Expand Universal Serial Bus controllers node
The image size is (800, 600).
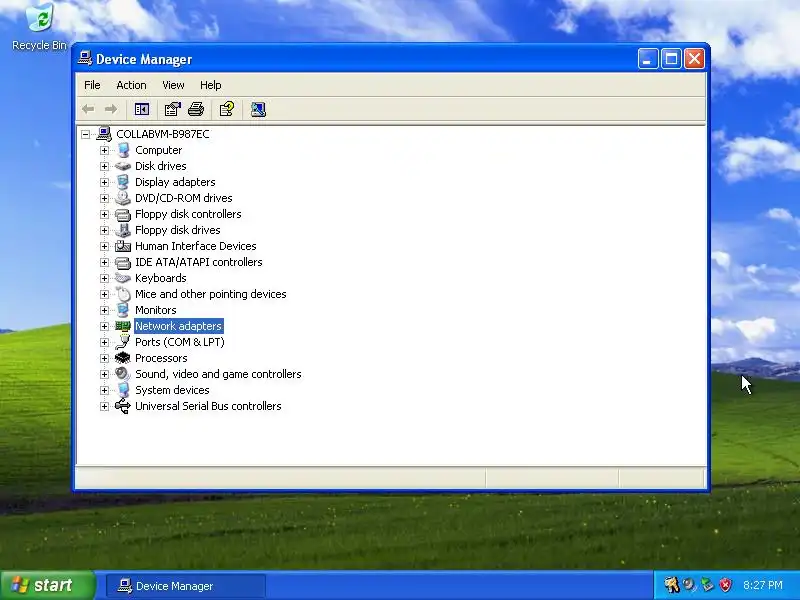104,406
